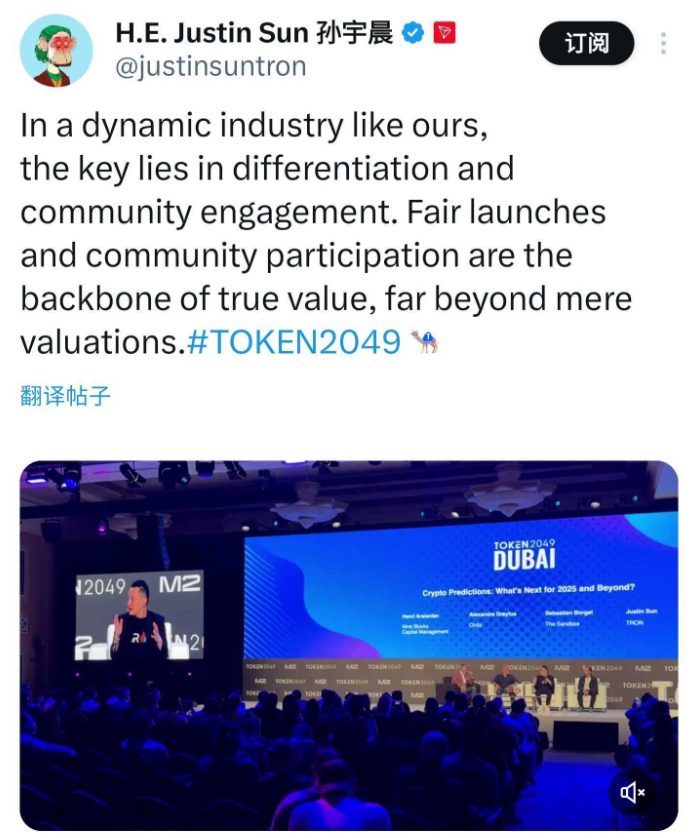Play the TOKEN2049 panel video thumbnail

[347, 640]
